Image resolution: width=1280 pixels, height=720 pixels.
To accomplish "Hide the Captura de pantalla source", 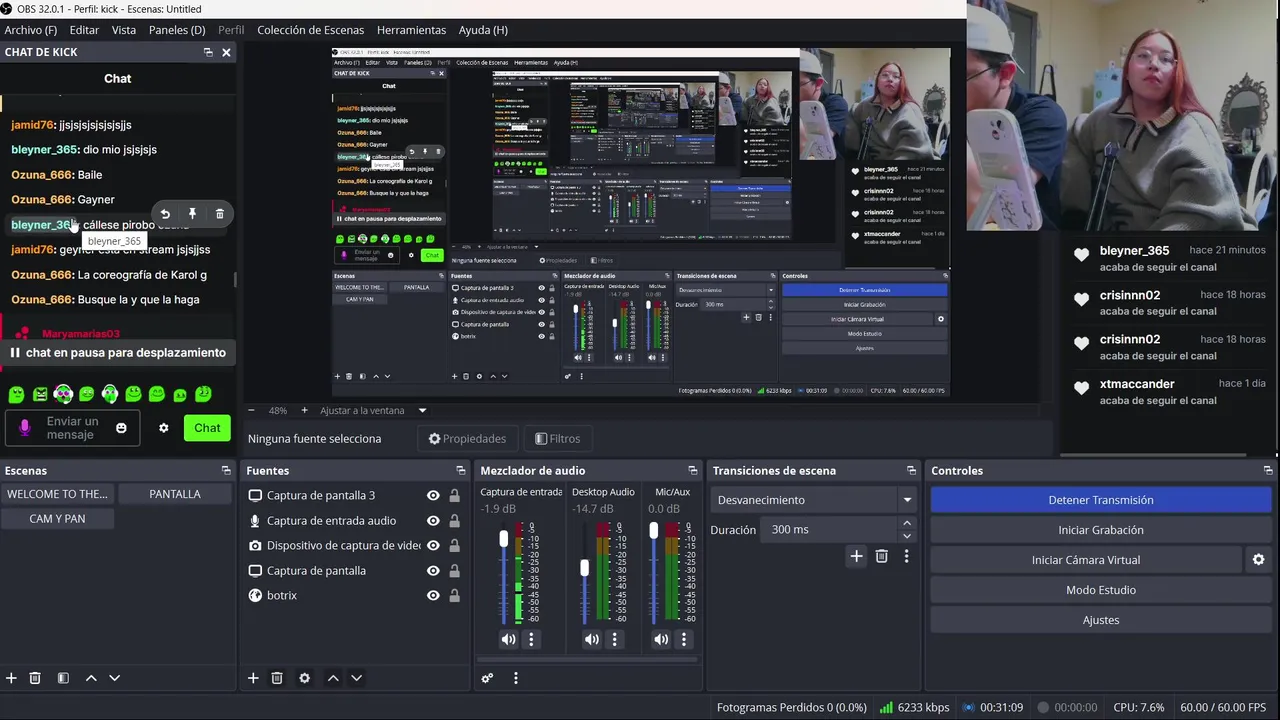I will pyautogui.click(x=433, y=570).
